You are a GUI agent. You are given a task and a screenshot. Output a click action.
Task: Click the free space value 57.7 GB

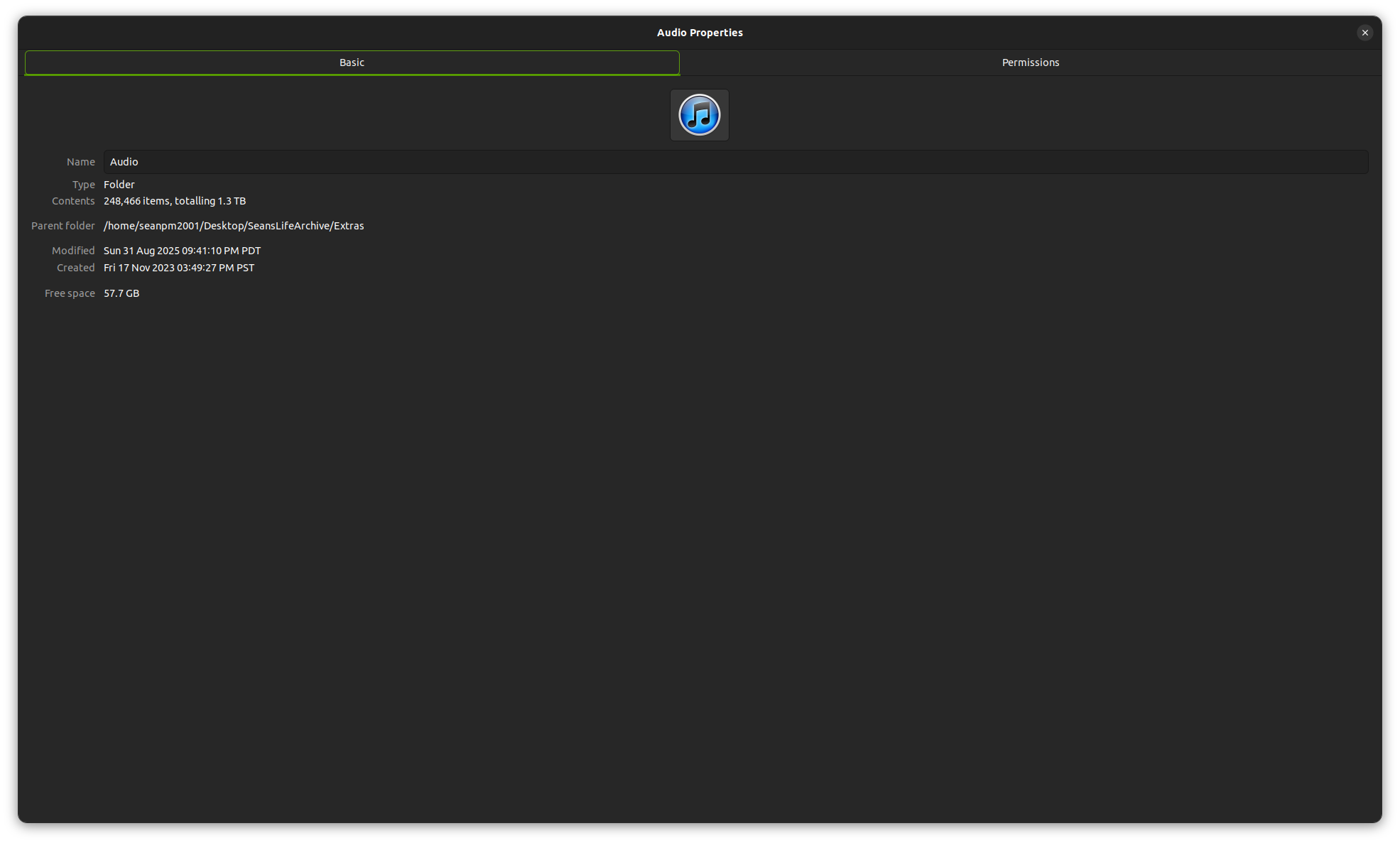[121, 293]
